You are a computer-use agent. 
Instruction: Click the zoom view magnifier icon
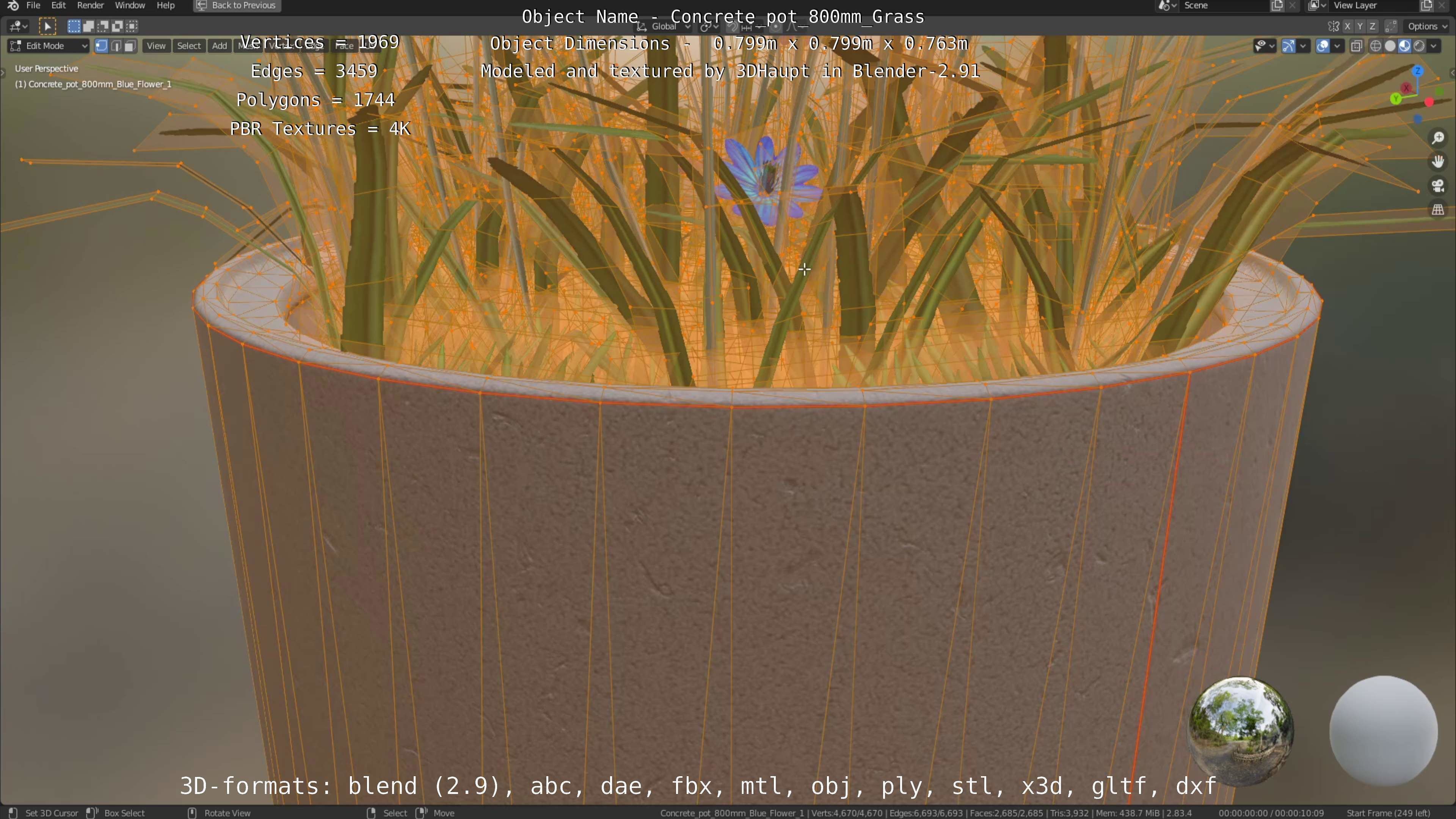(1439, 138)
